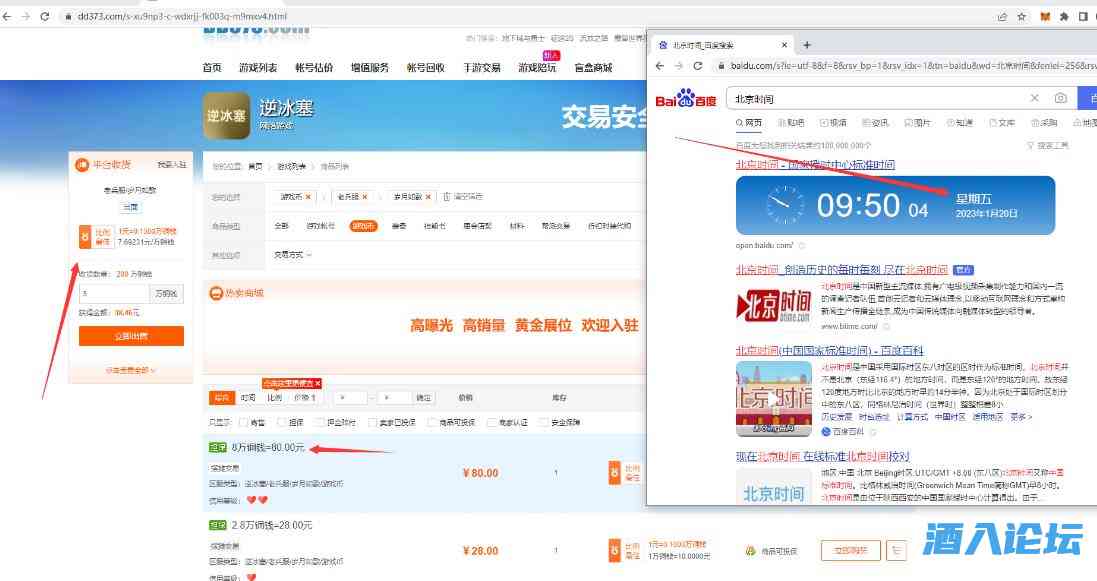Close the red tooltip above sort bar

[x=317, y=383]
